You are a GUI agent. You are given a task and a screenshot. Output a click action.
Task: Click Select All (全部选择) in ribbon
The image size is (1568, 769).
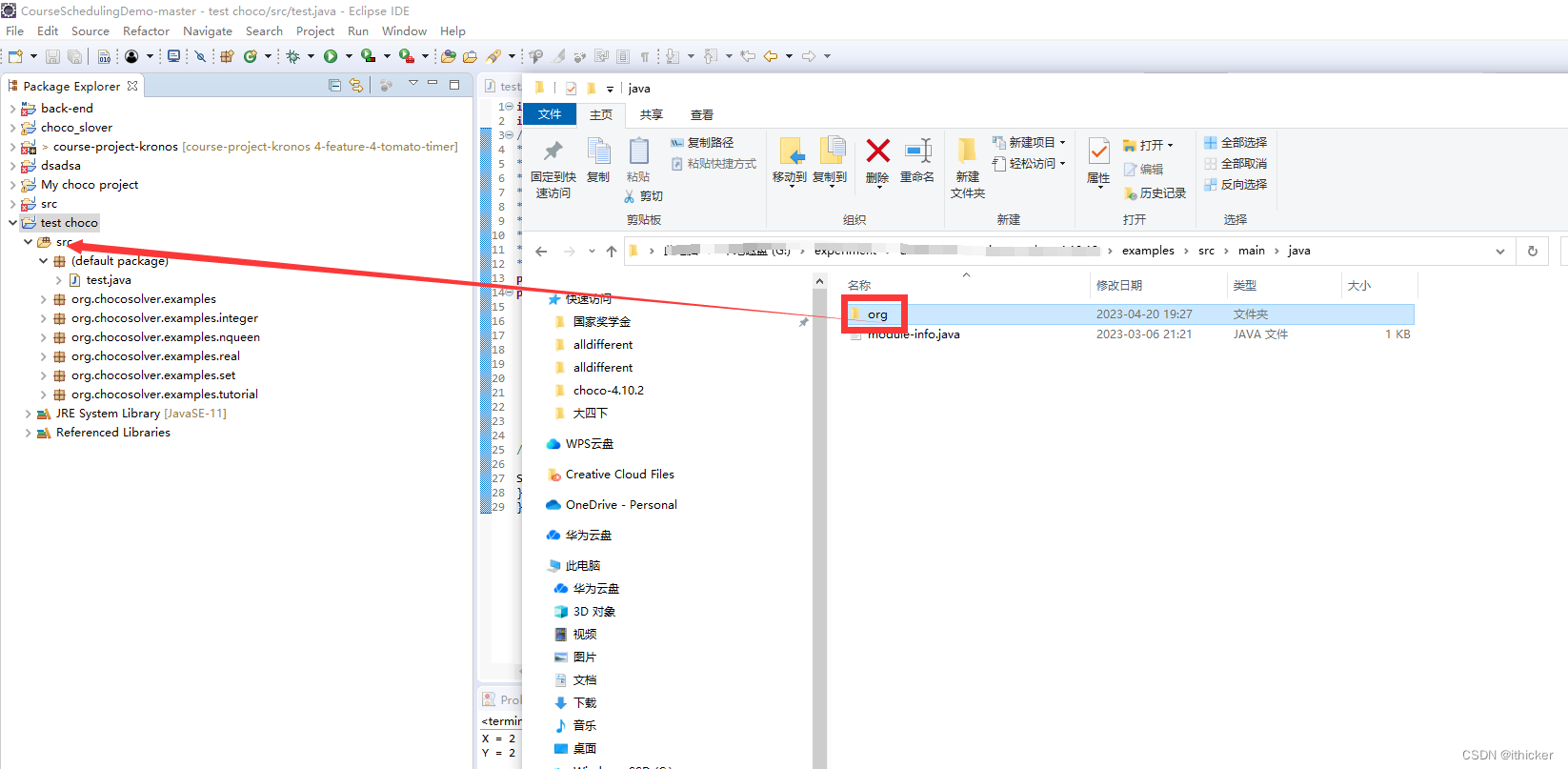tap(1236, 143)
